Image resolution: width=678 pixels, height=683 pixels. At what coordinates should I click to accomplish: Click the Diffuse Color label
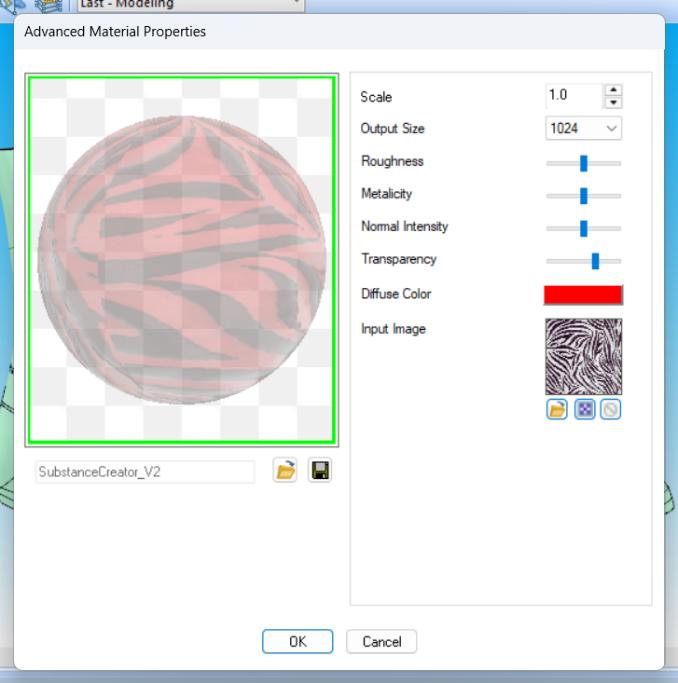(x=396, y=294)
